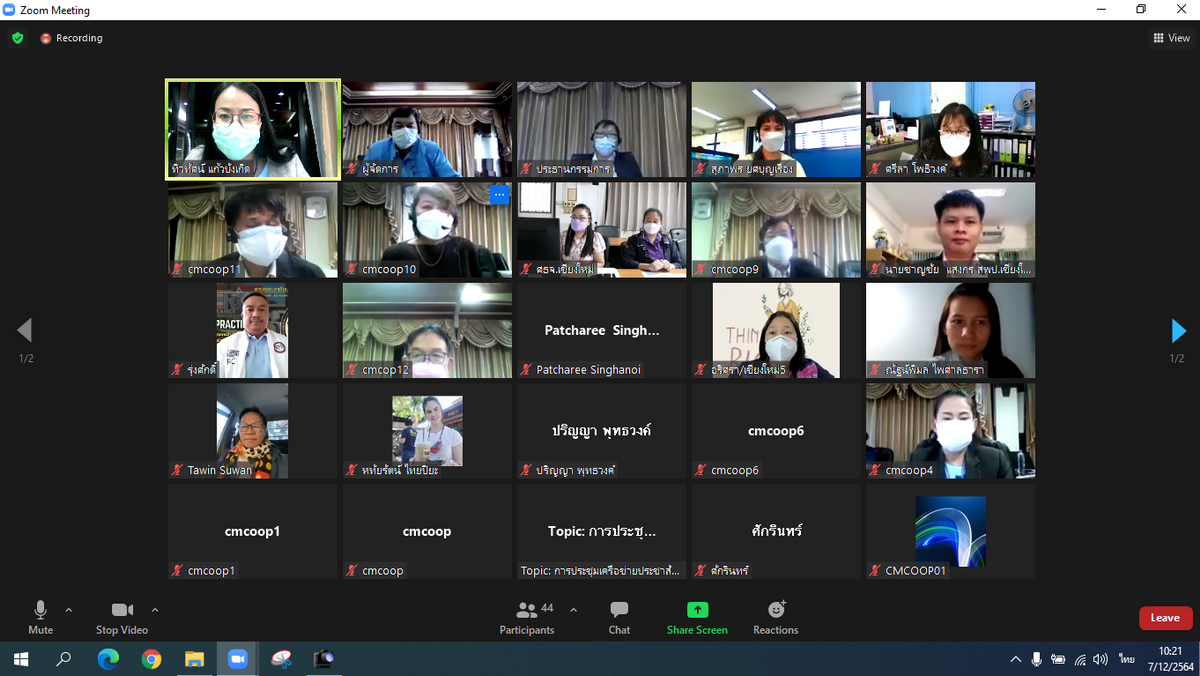
Task: Go to next gallery page arrow
Action: tap(1178, 331)
